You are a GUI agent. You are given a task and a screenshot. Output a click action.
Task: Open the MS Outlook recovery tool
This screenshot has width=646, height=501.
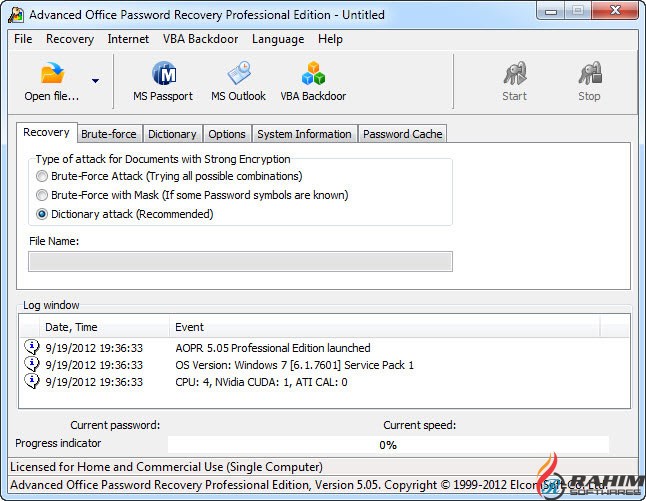point(238,82)
